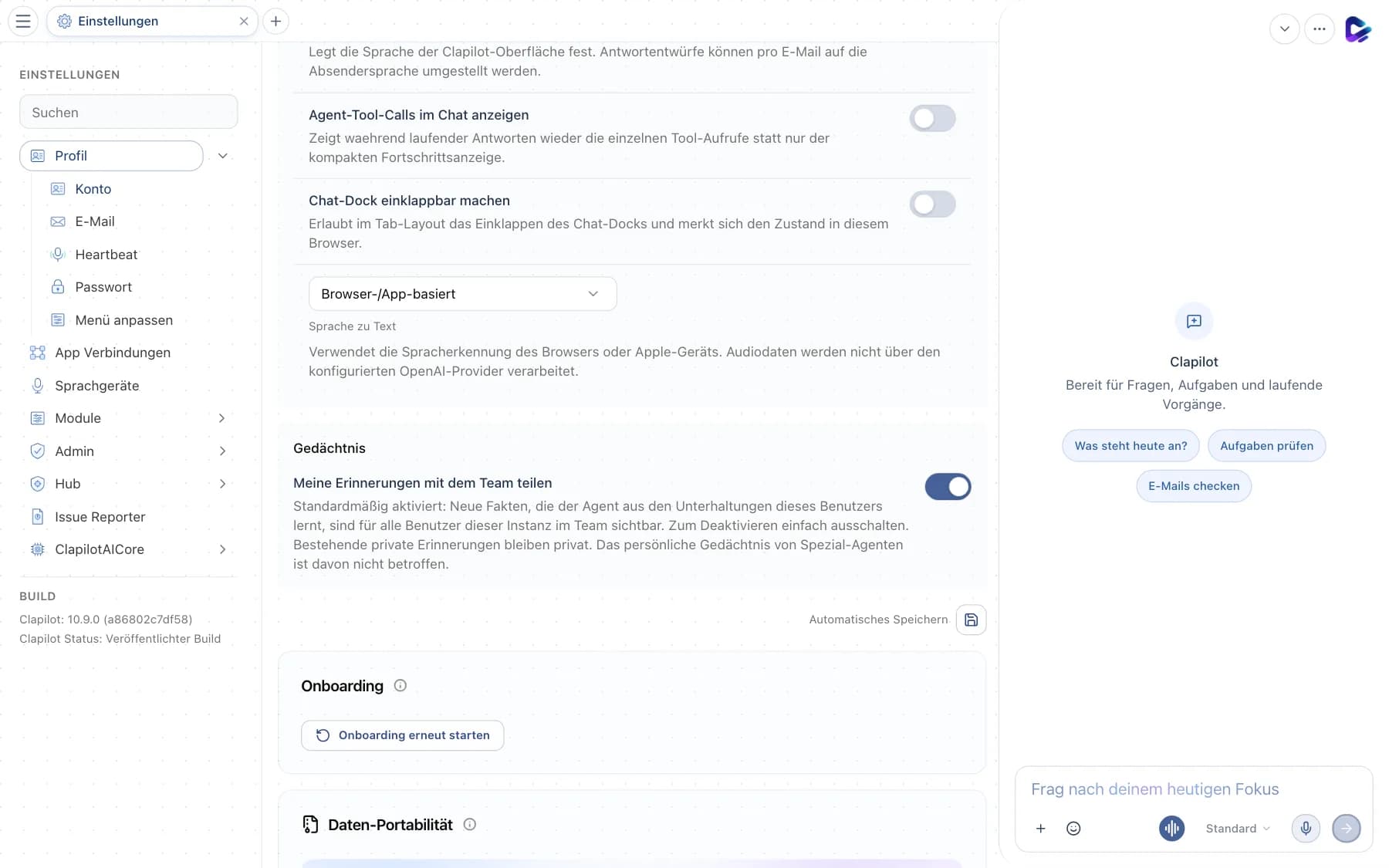This screenshot has width=1389, height=868.
Task: Click the chat message input field
Action: click(1193, 789)
